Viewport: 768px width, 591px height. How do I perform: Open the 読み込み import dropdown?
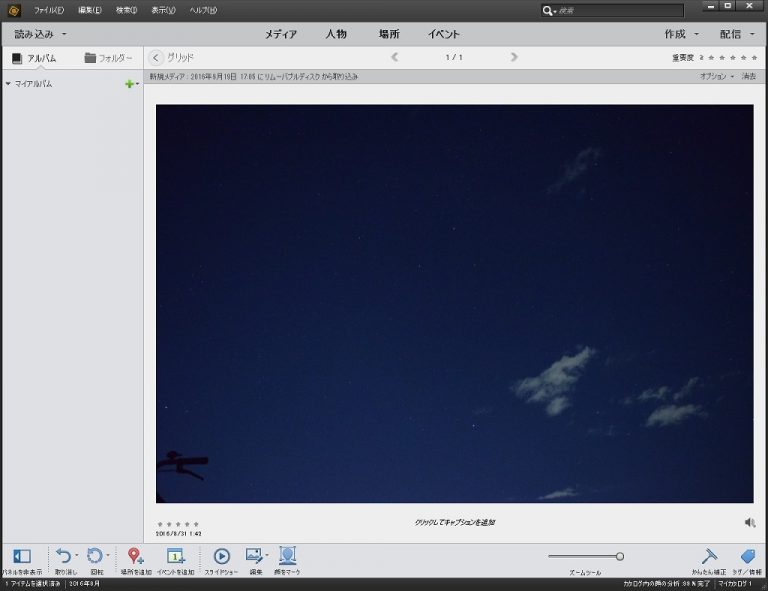40,34
